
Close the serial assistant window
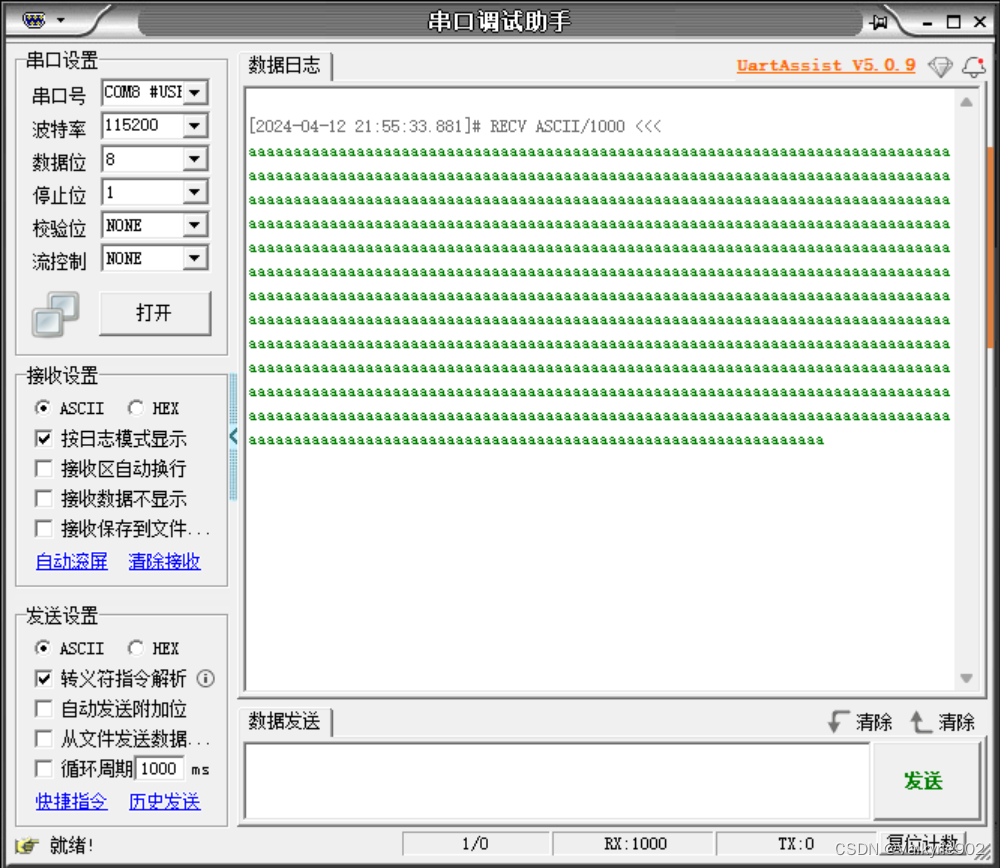point(980,22)
